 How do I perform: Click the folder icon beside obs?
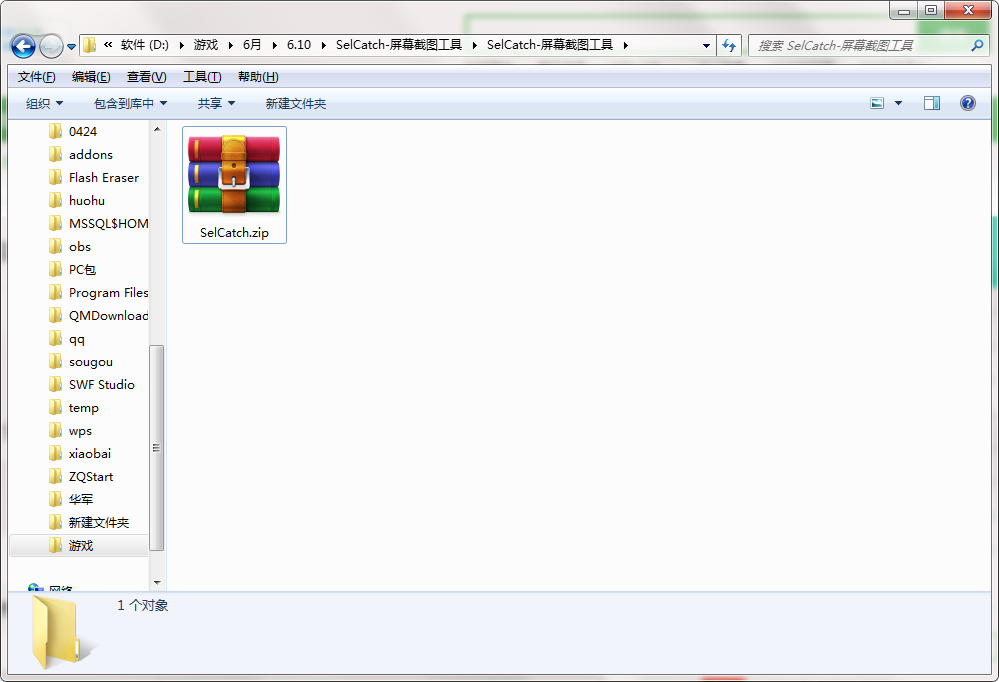[x=55, y=247]
